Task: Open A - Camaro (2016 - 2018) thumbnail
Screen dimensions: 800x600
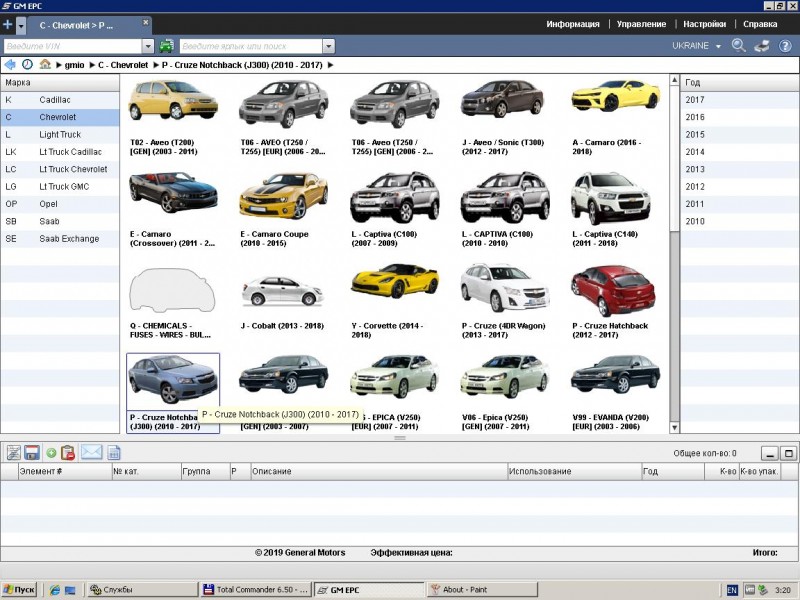Action: [x=615, y=96]
